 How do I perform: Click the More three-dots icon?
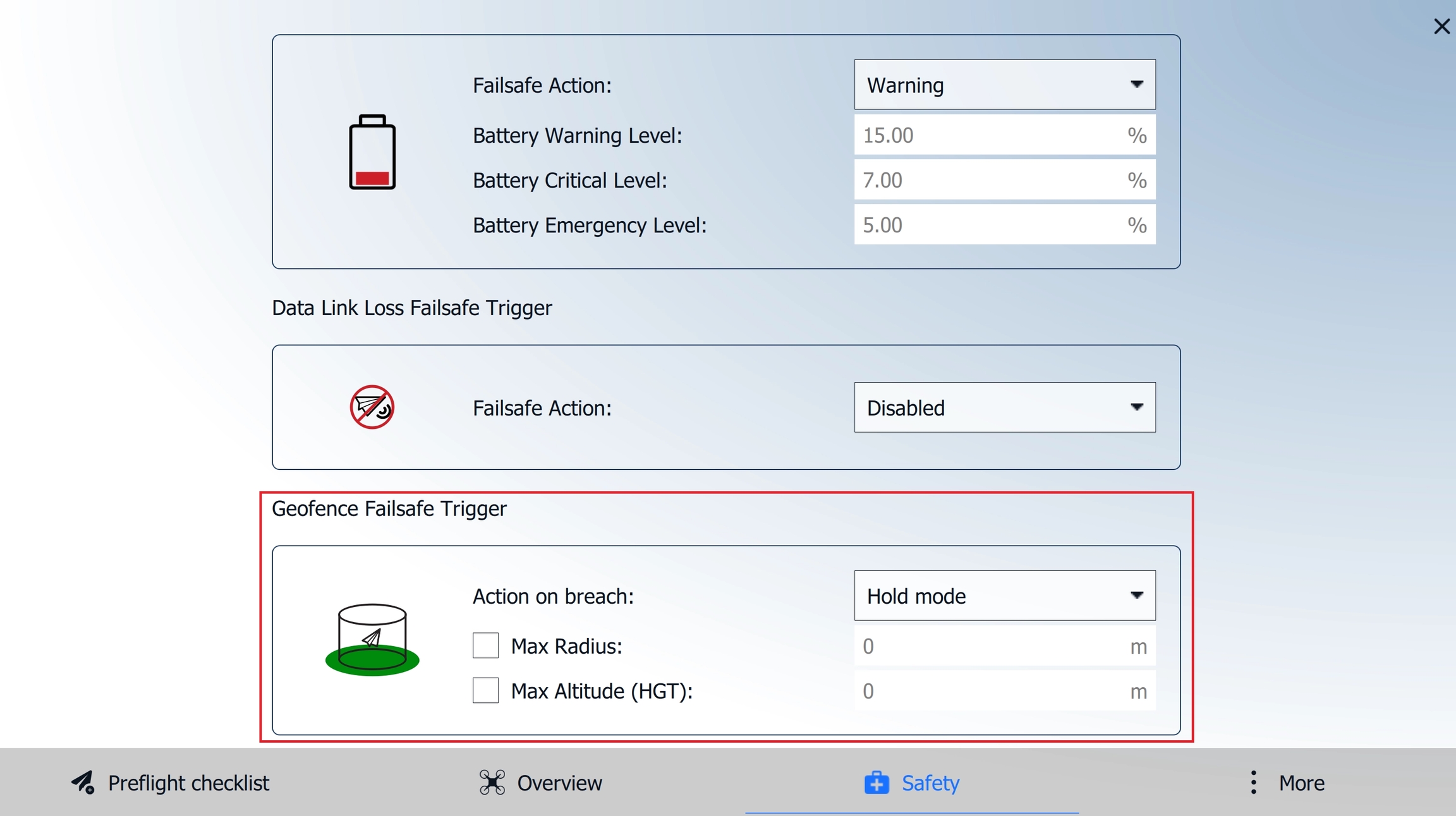tap(1253, 783)
